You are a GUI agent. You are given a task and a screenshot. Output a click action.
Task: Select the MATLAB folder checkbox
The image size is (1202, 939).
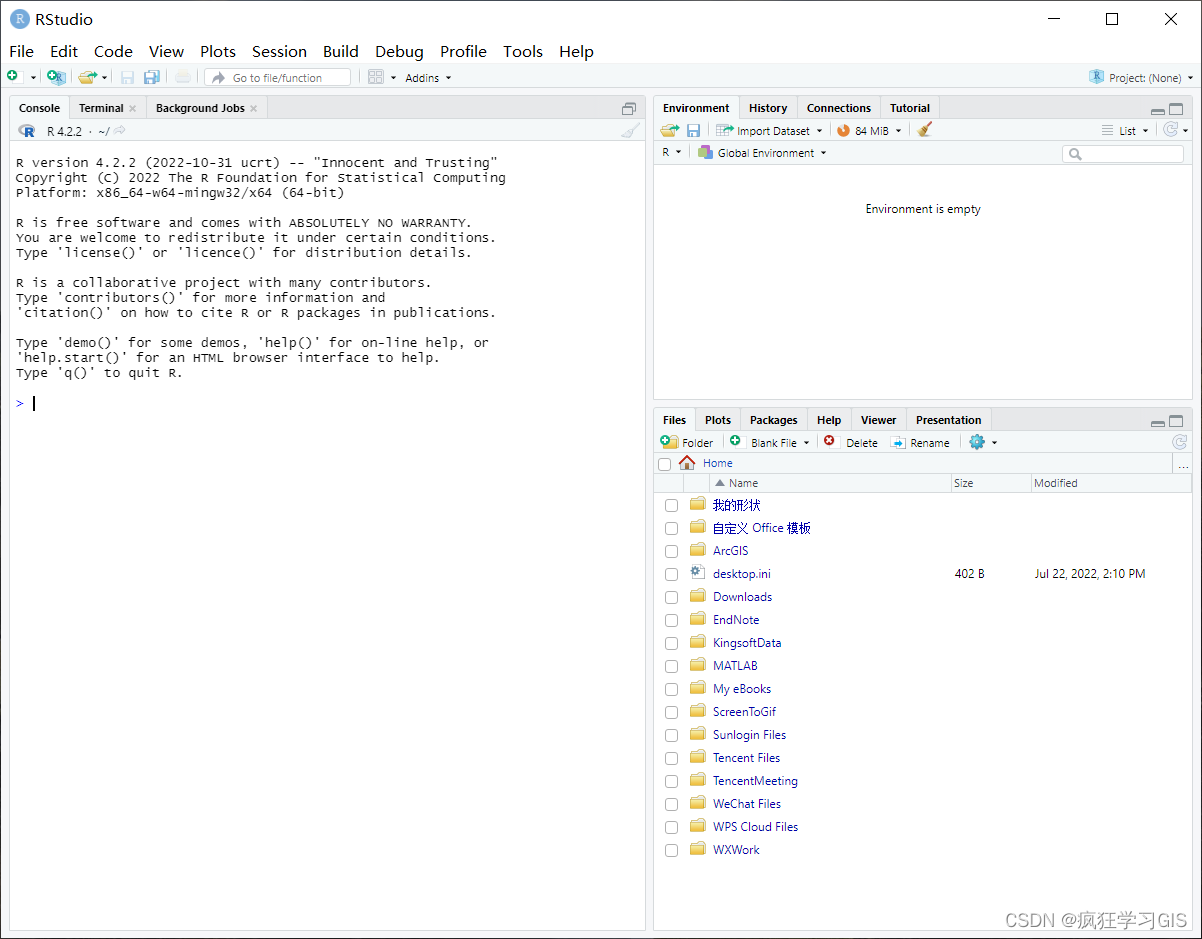[671, 666]
